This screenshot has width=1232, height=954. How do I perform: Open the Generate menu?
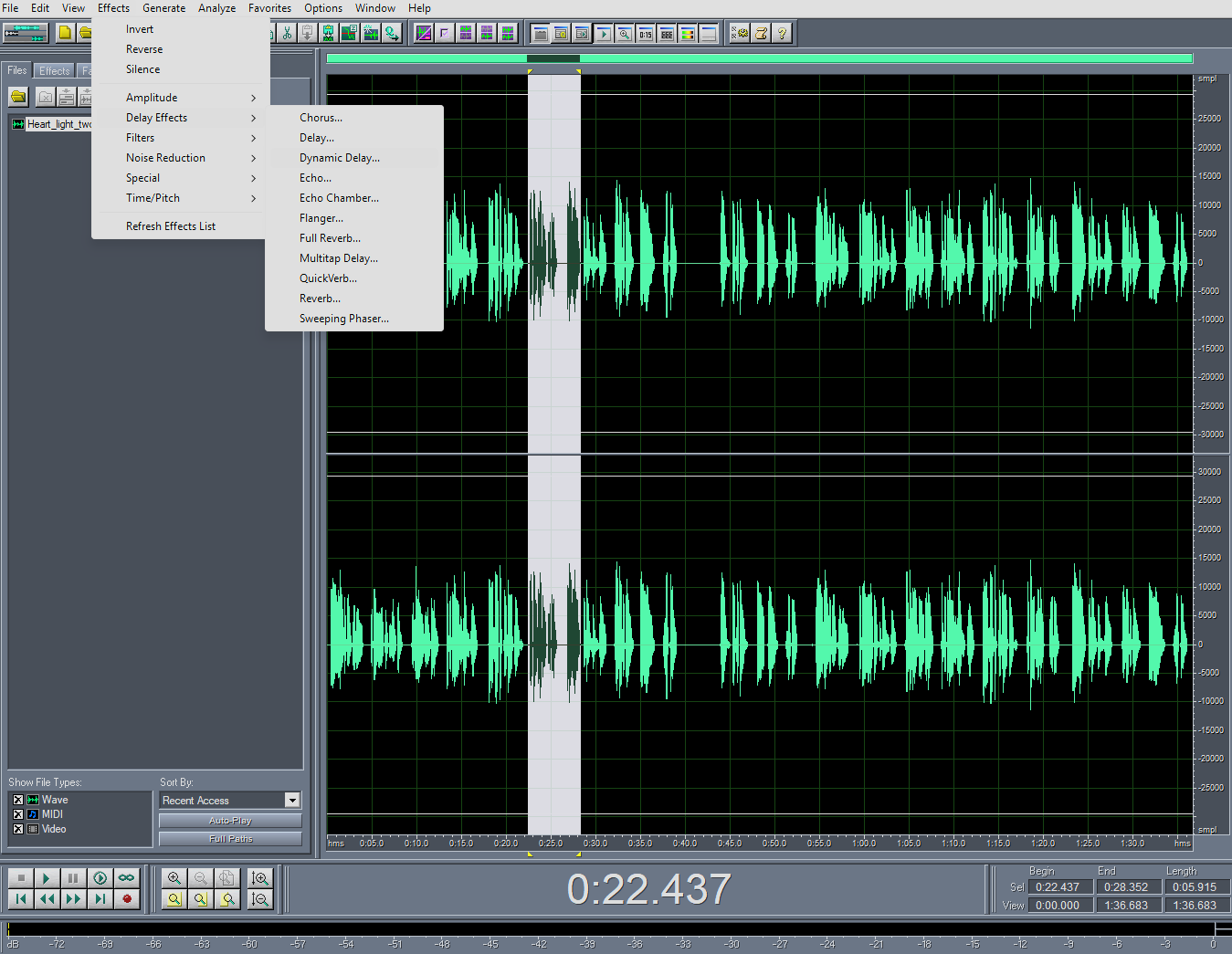point(163,8)
